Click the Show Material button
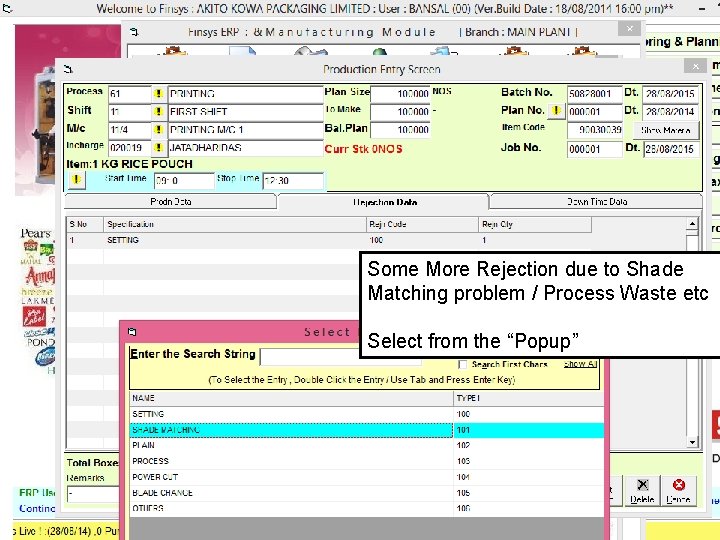 666,130
